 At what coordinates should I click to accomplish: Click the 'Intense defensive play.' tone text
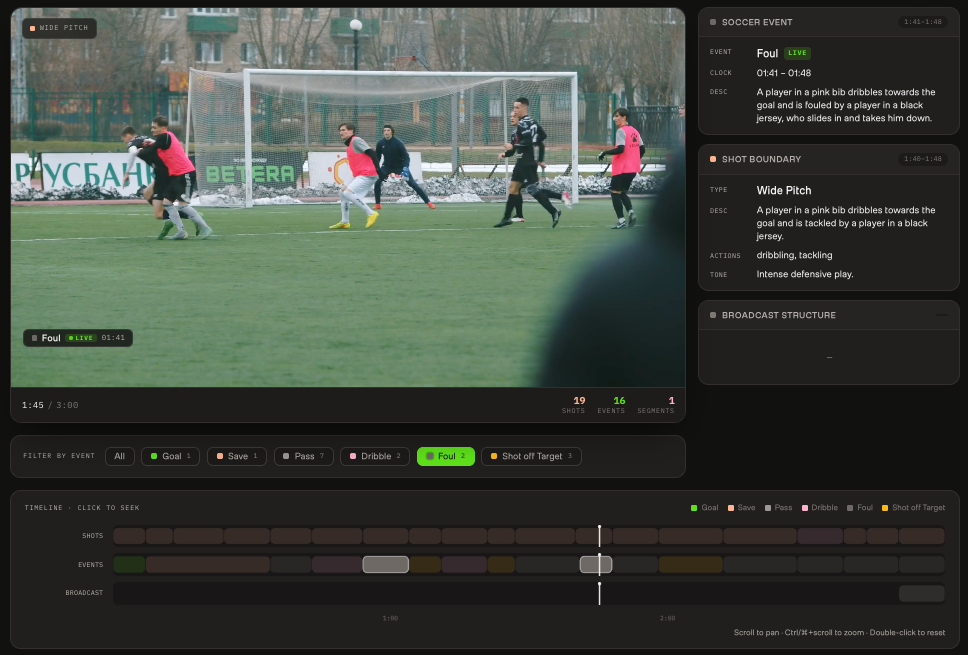[x=804, y=274]
